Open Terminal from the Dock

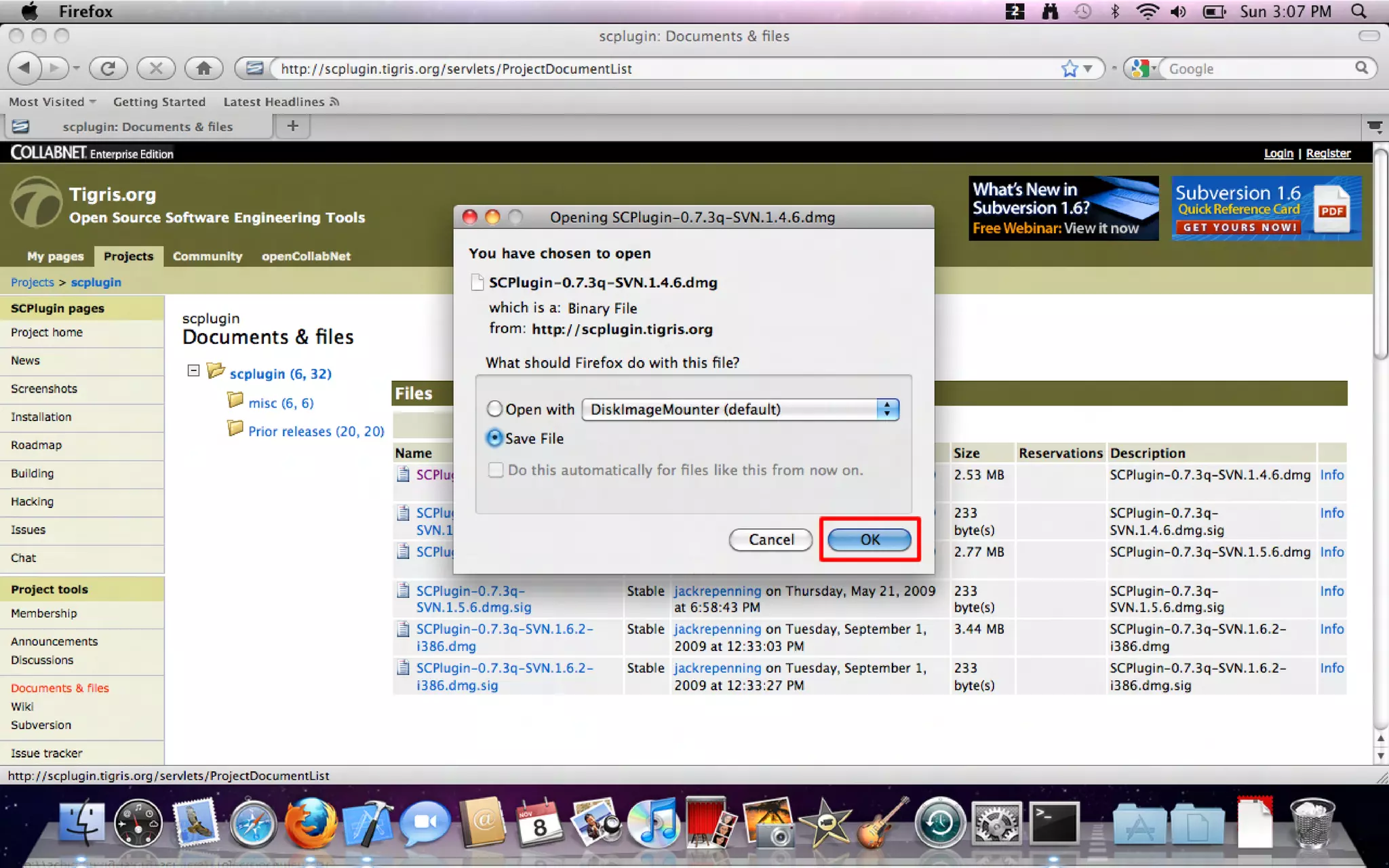pos(1053,824)
